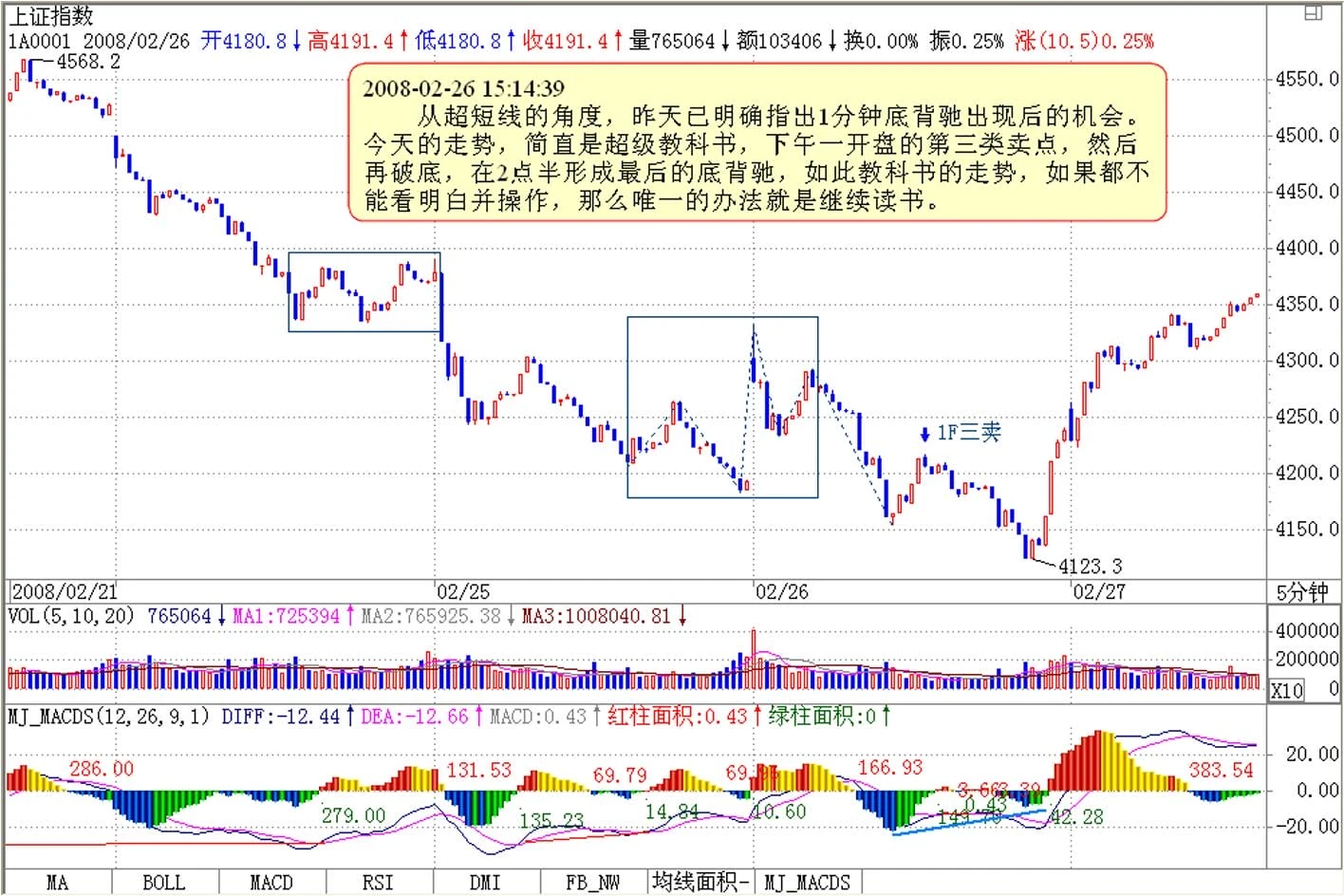Click the 02/25 date marker on time axis
Screen dimensions: 1344x896
(463, 591)
